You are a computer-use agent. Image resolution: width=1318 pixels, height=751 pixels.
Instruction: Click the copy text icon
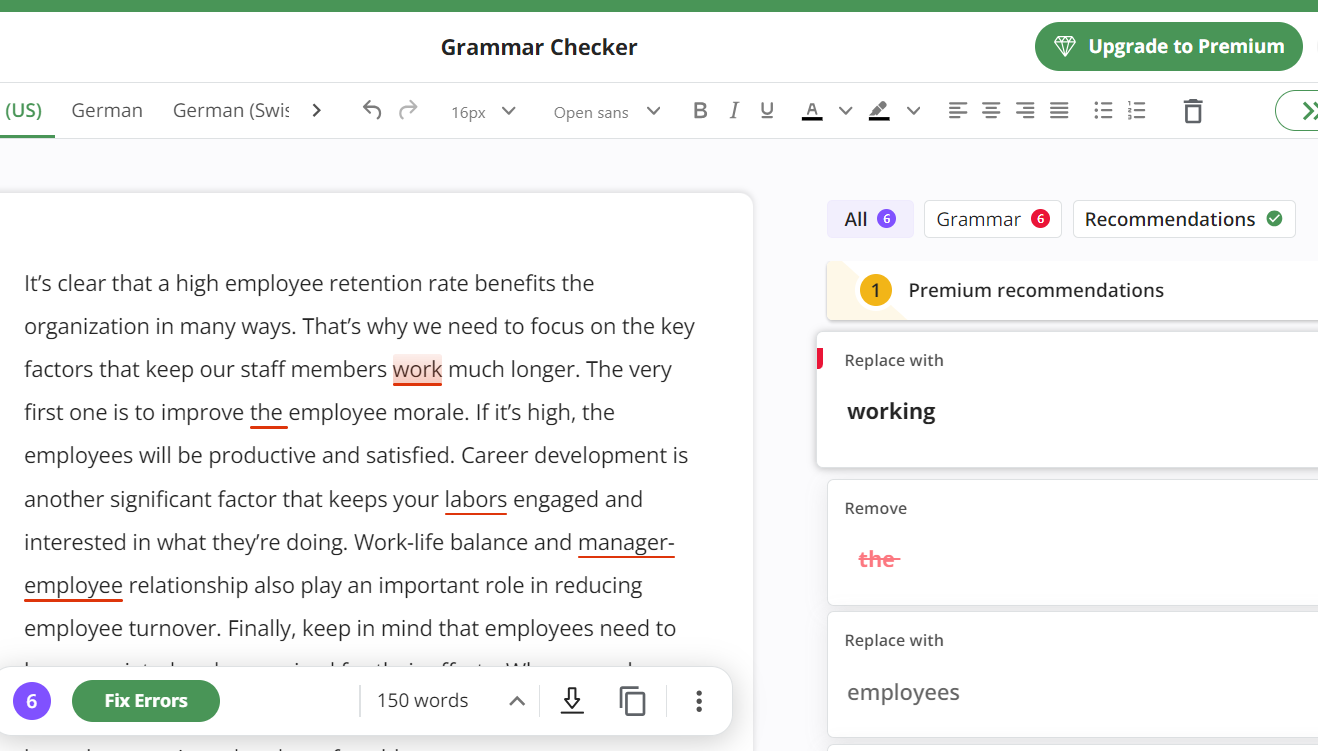(x=632, y=701)
